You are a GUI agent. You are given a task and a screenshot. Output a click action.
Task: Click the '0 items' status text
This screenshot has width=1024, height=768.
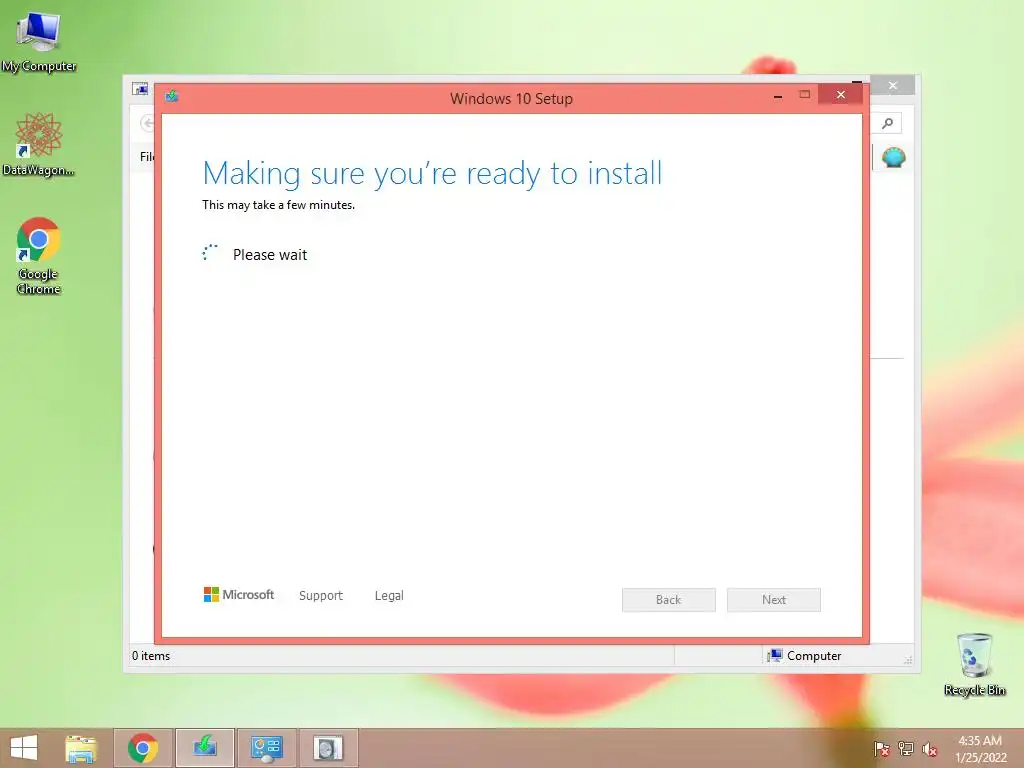pos(151,656)
